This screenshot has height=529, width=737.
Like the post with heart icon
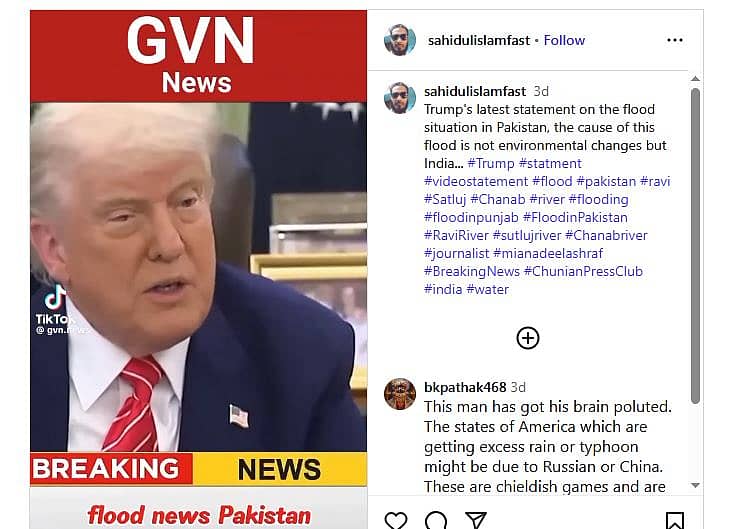pos(396,520)
